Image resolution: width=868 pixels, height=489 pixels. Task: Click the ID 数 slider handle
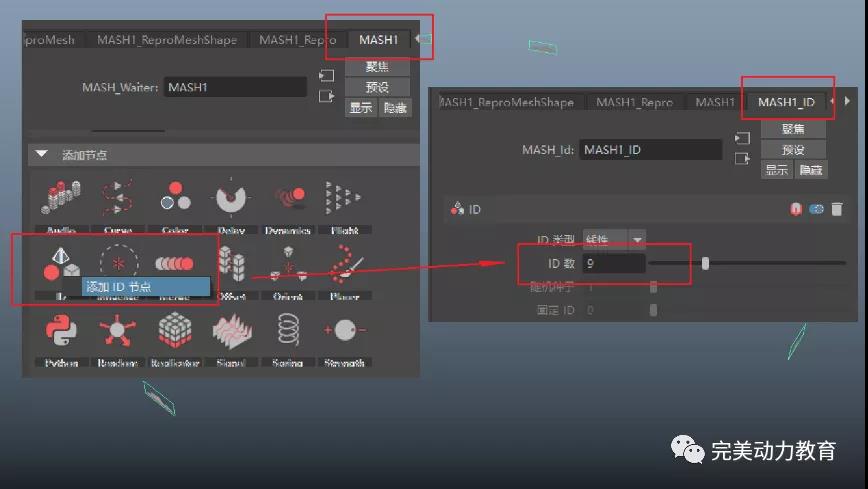coord(706,264)
